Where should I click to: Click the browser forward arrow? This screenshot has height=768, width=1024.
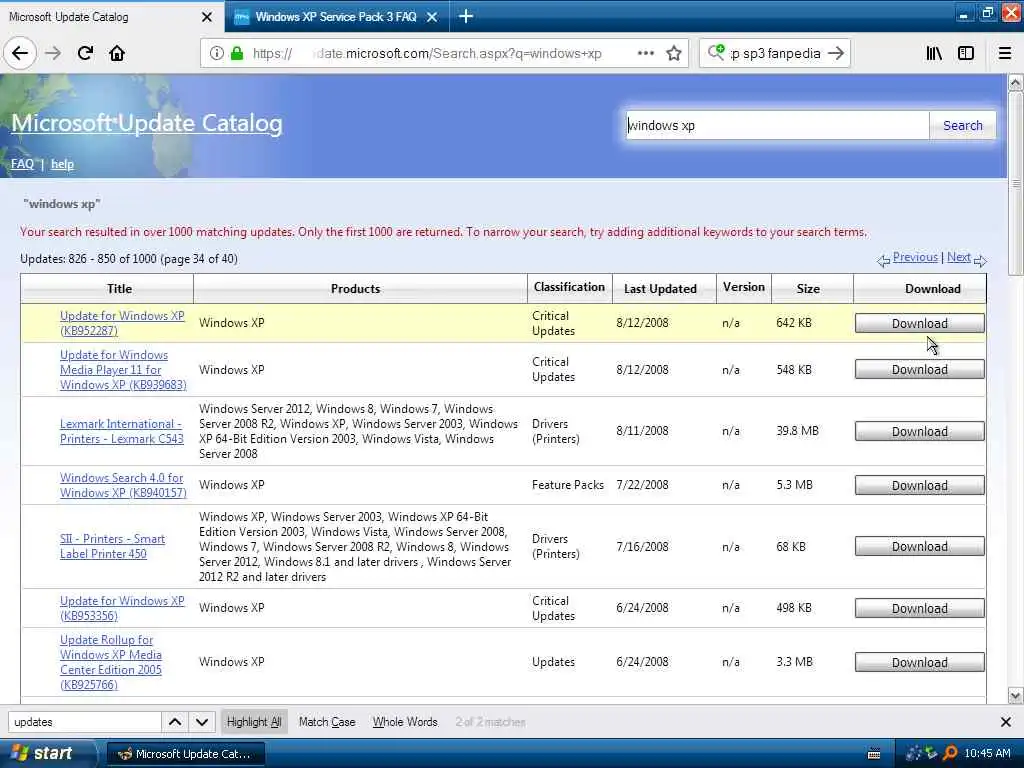click(x=53, y=53)
